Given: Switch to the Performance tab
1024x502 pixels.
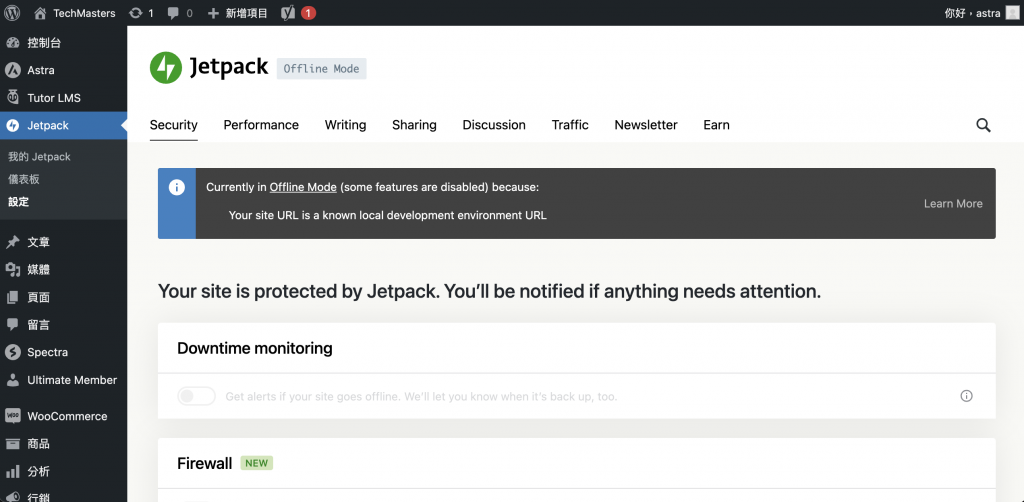Looking at the screenshot, I should pos(261,125).
